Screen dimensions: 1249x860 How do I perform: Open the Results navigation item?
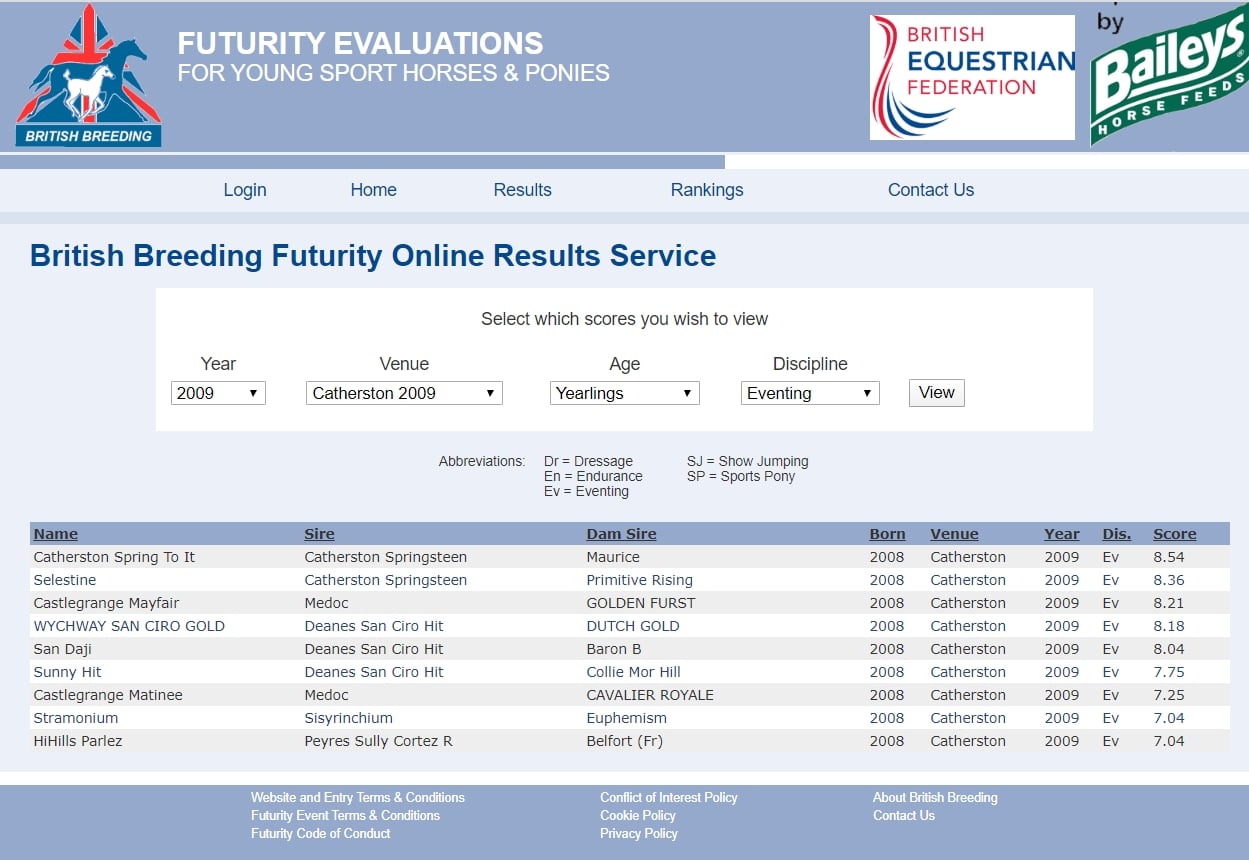(522, 190)
